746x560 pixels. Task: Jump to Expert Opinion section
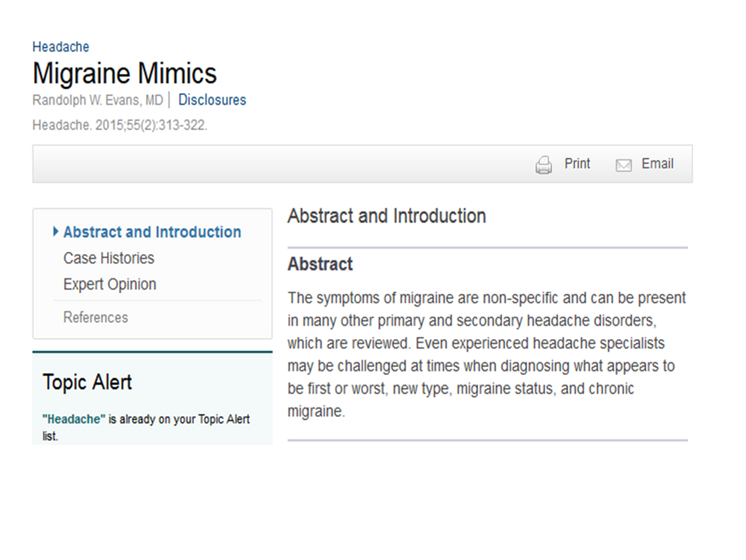tap(110, 284)
